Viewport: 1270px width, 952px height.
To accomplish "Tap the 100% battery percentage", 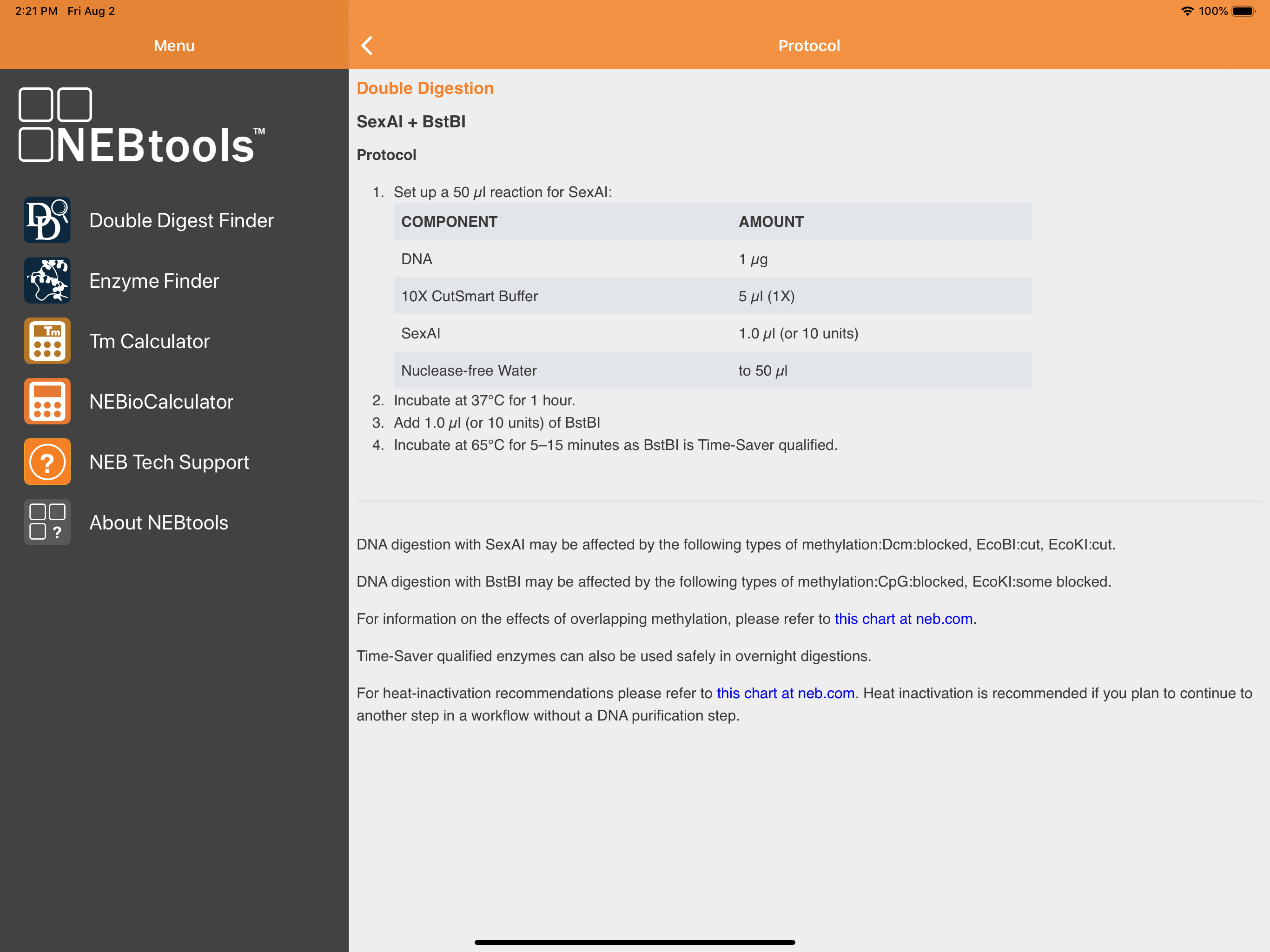I will tap(1212, 11).
